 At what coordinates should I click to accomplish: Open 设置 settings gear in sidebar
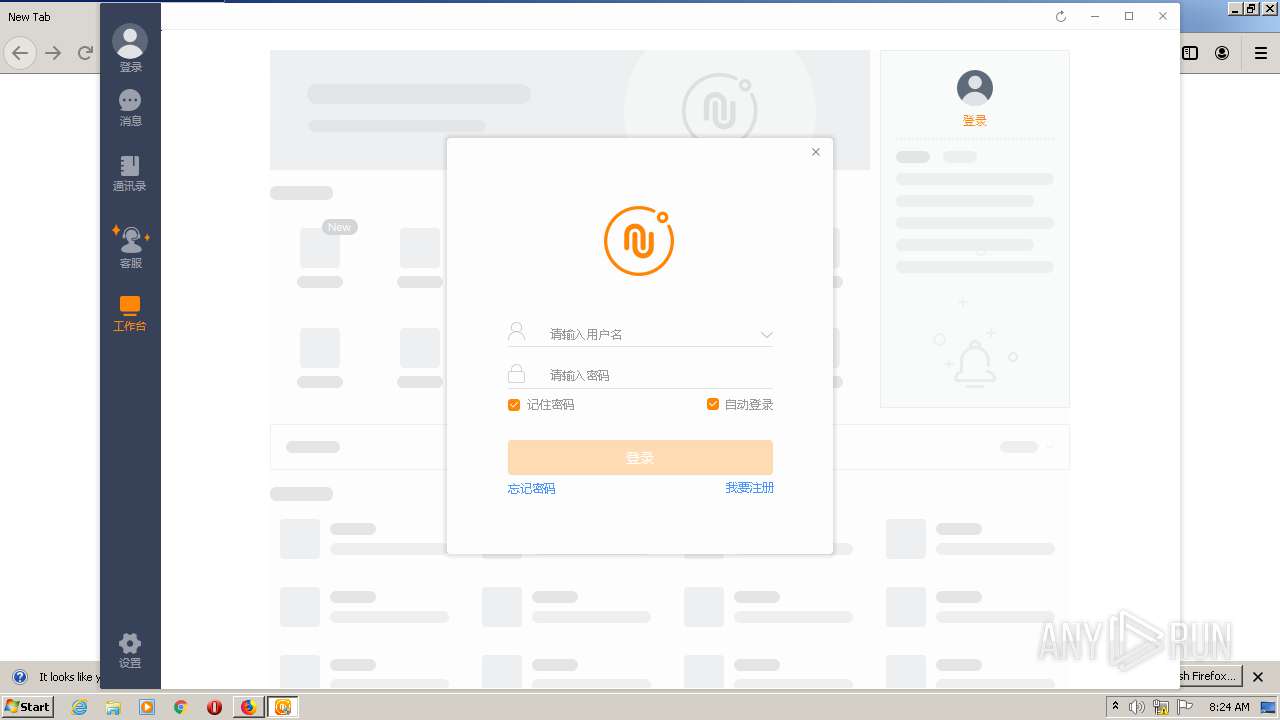[130, 649]
